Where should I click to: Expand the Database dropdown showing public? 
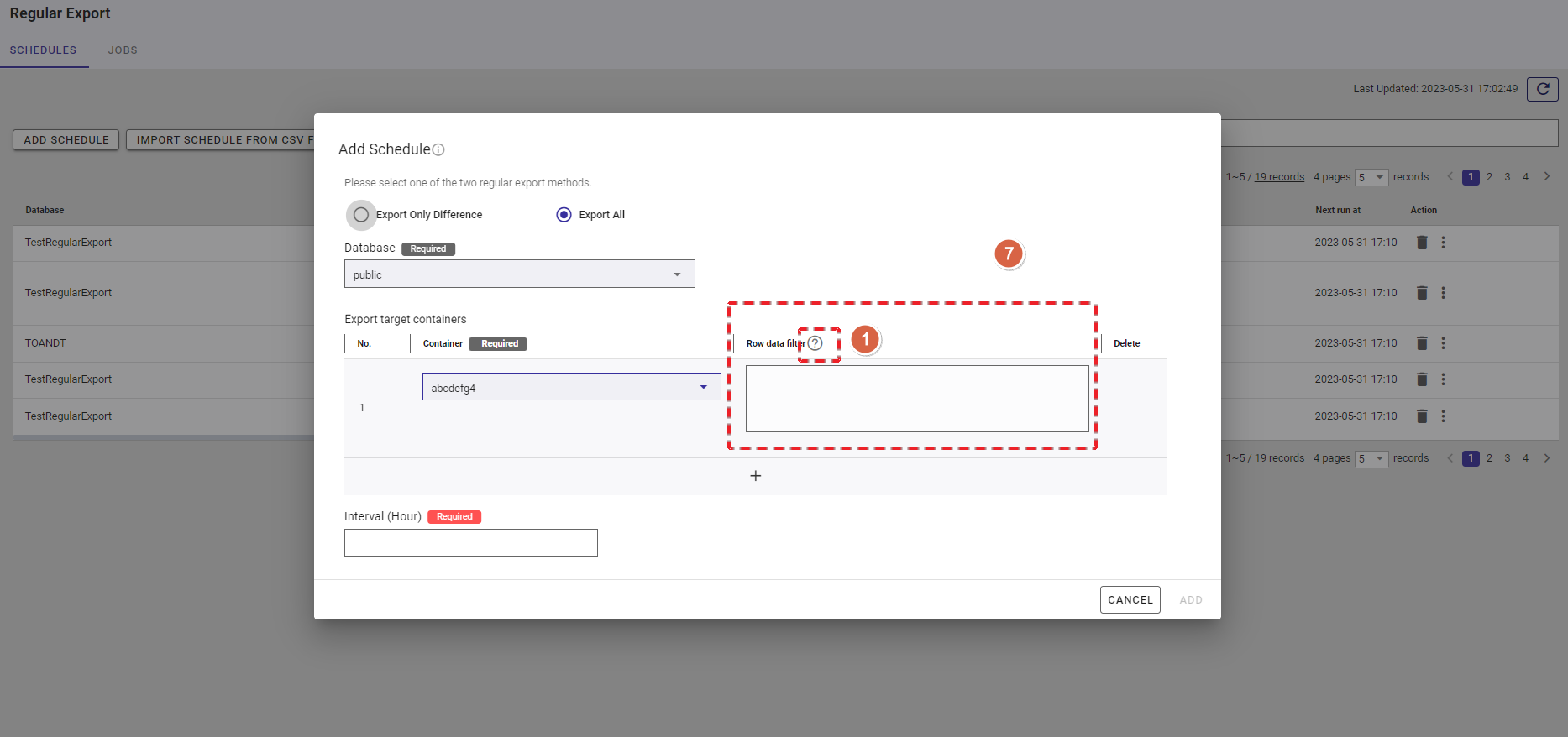coord(519,274)
